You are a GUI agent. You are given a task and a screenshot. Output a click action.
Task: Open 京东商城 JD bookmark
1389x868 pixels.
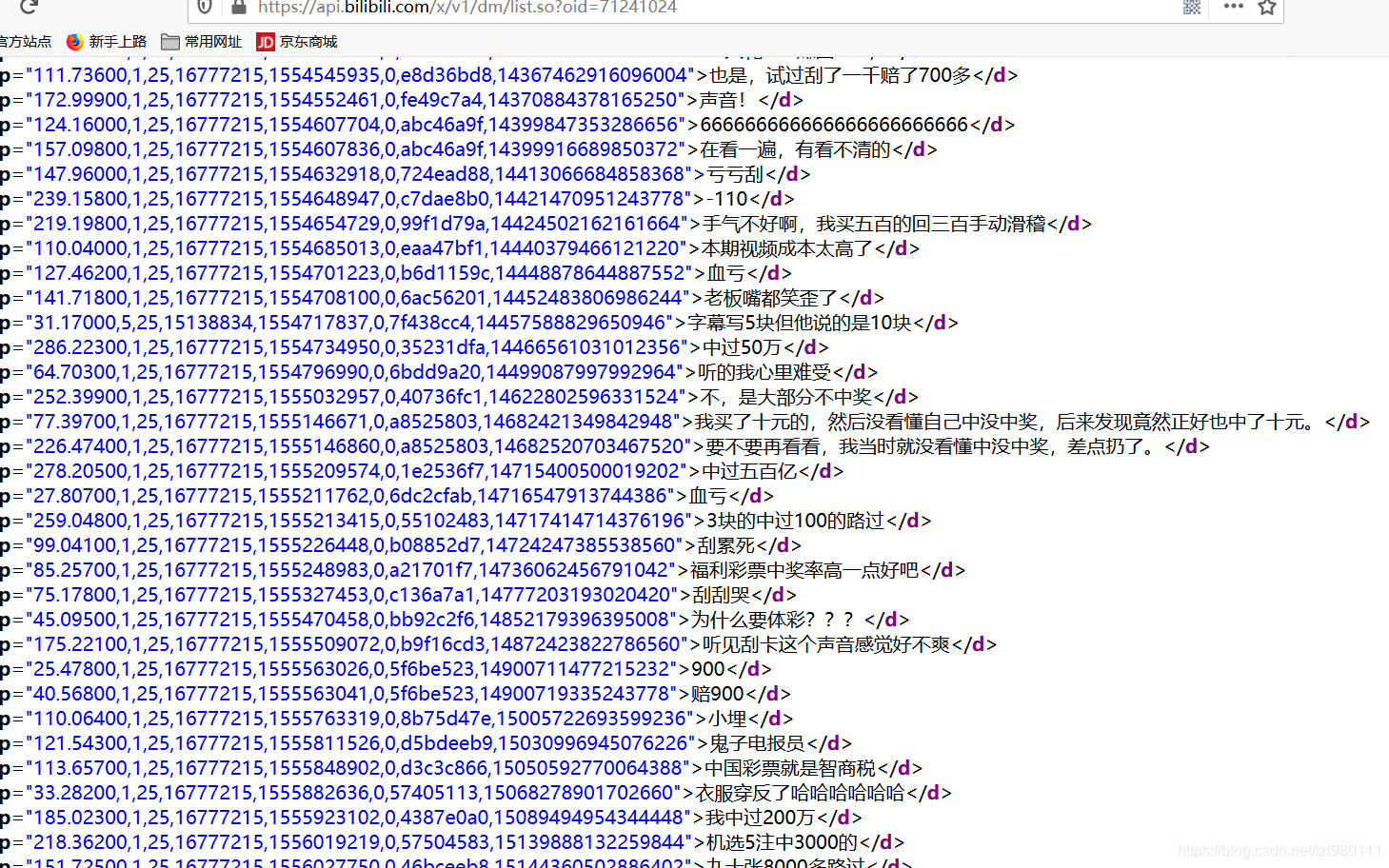297,42
